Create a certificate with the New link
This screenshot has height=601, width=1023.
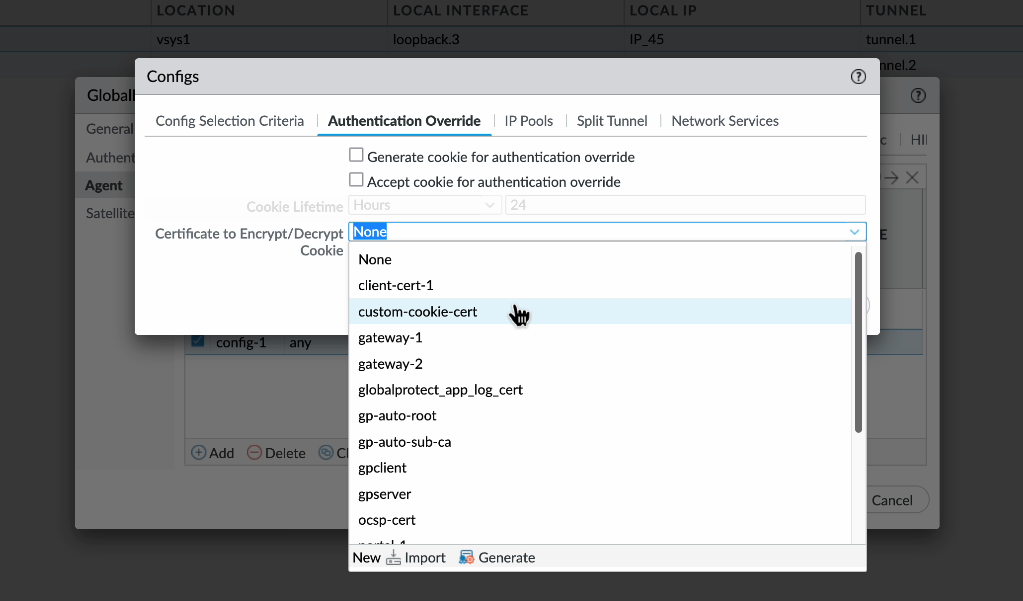pos(366,557)
